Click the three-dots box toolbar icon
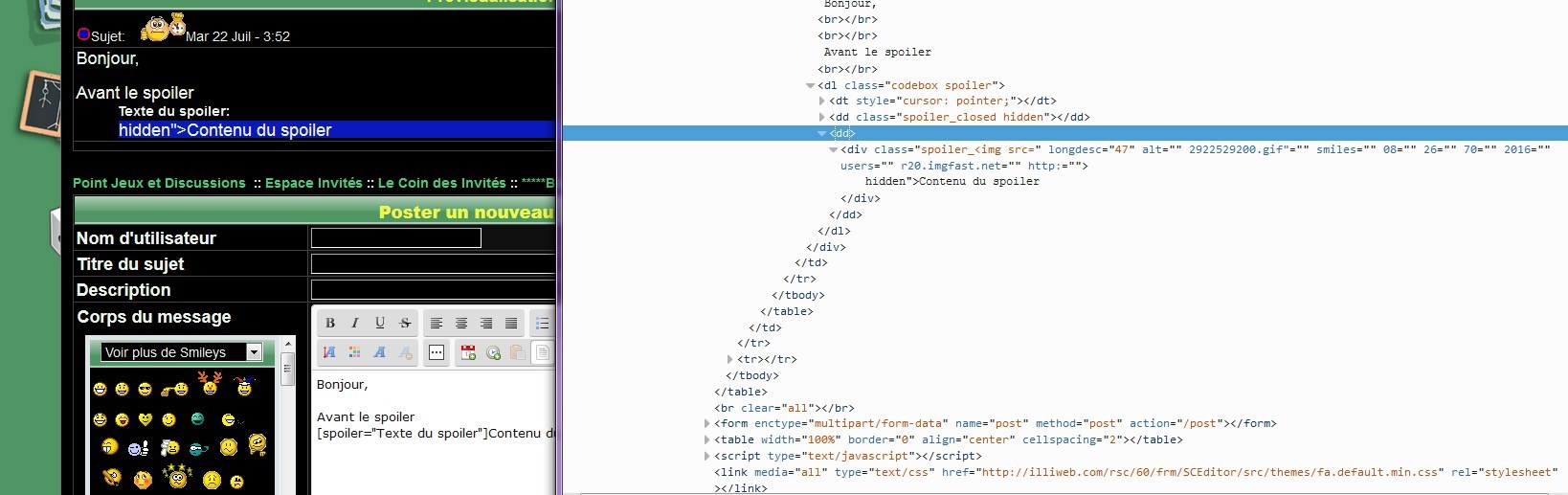 coord(437,352)
